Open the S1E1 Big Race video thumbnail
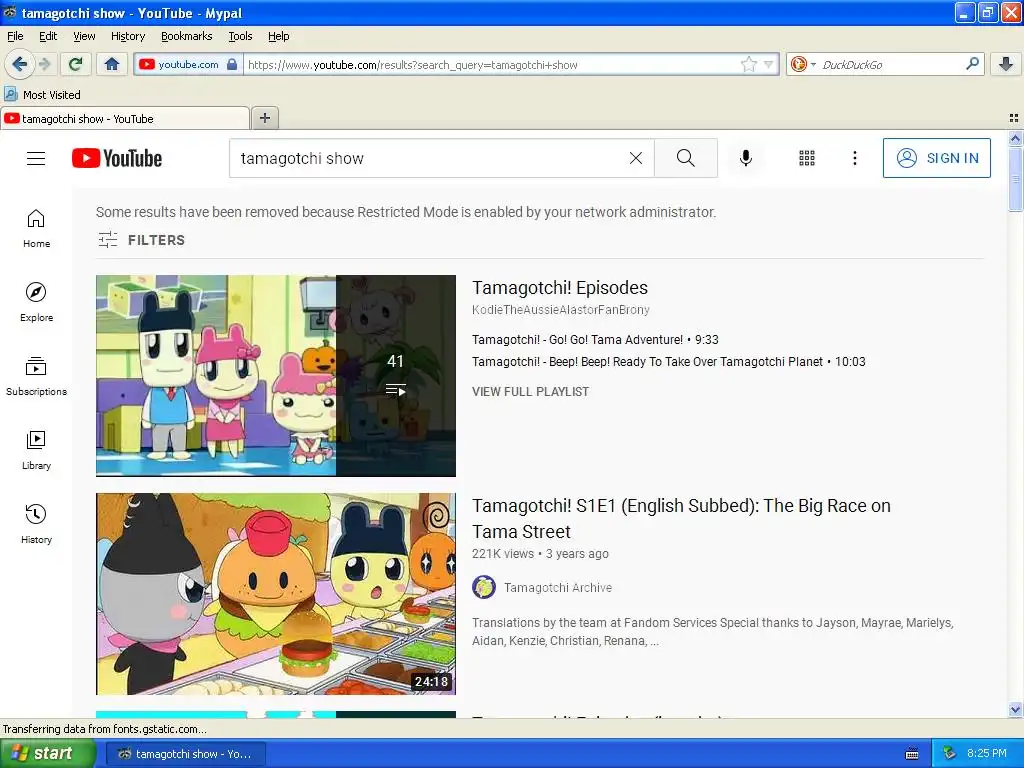 pos(276,594)
